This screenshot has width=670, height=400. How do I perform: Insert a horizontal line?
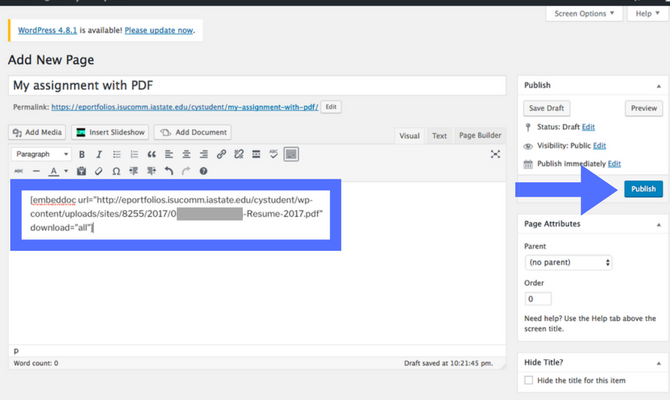click(36, 171)
